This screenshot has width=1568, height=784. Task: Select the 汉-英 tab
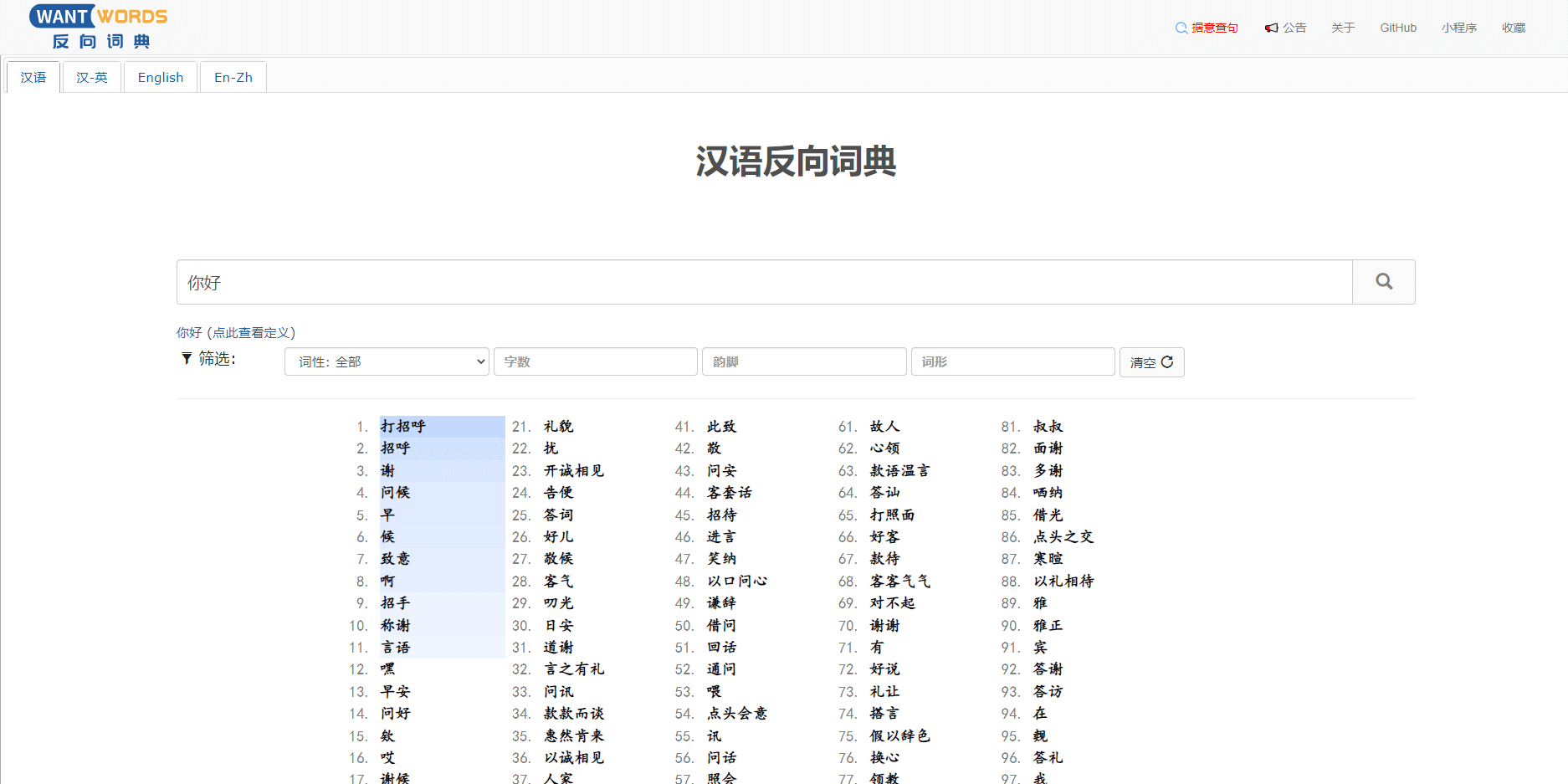tap(91, 77)
